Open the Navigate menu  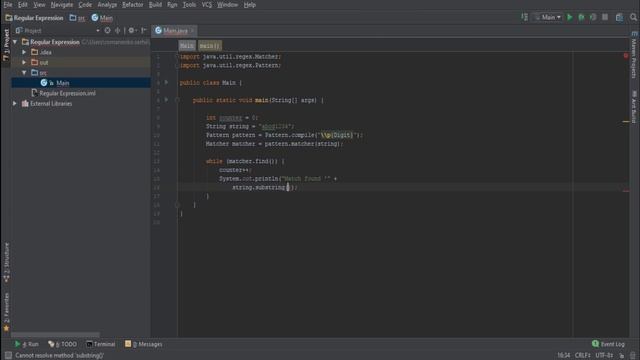pyautogui.click(x=62, y=5)
